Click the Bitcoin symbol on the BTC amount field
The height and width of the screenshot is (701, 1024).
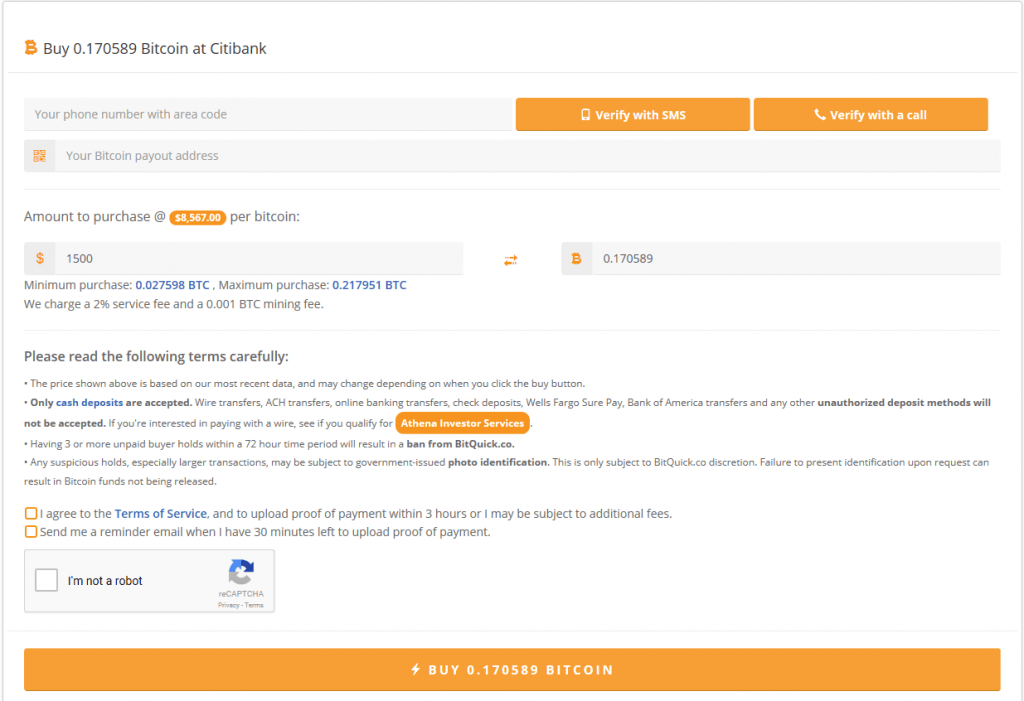[x=577, y=258]
